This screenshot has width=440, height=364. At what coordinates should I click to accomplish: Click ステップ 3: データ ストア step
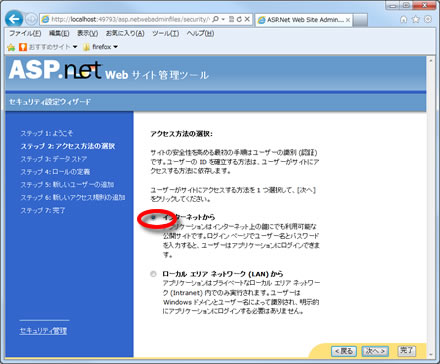54,159
